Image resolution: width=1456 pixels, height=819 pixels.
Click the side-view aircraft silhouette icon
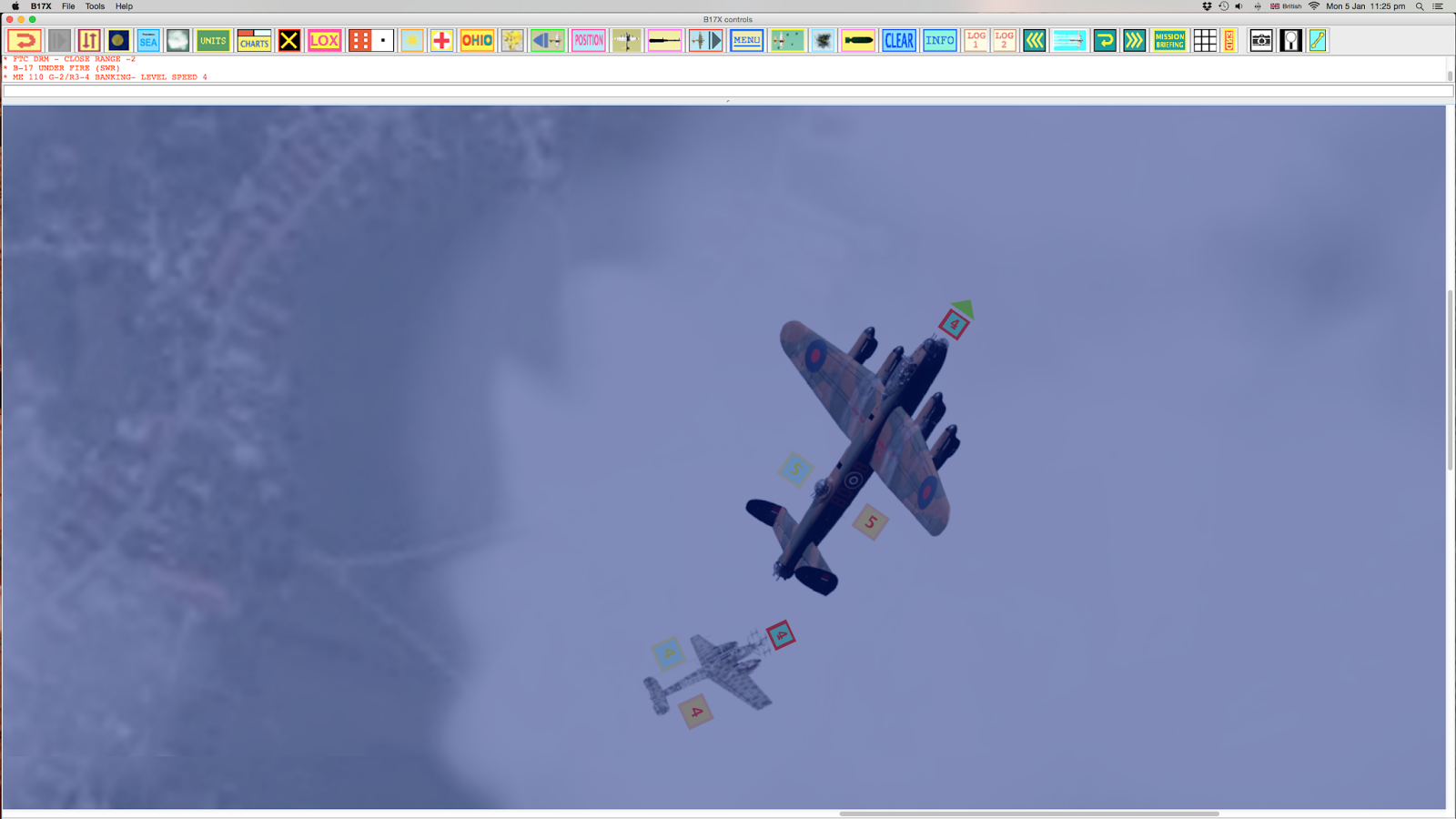(x=665, y=40)
